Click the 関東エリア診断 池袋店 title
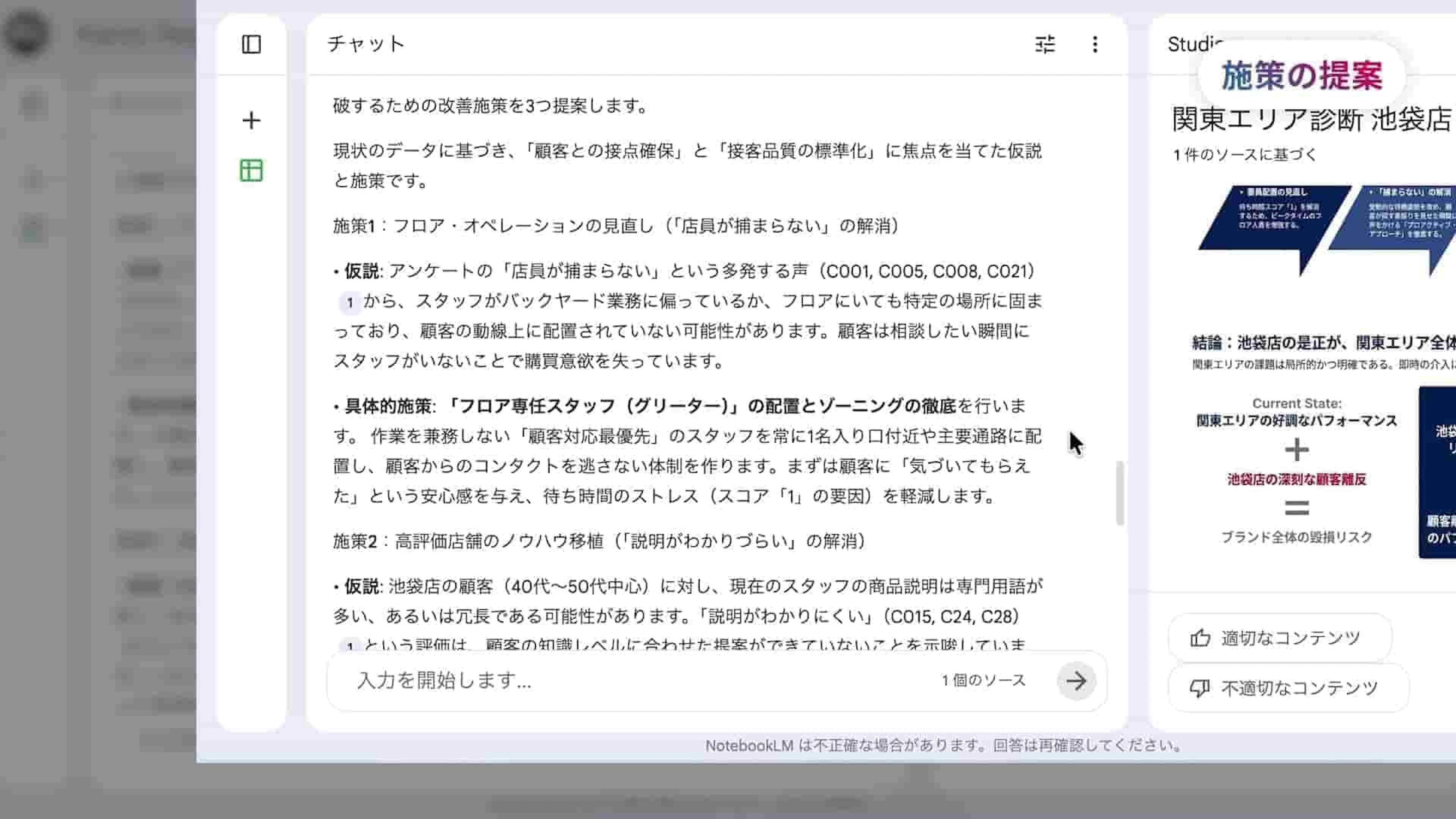This screenshot has height=819, width=1456. click(1311, 120)
